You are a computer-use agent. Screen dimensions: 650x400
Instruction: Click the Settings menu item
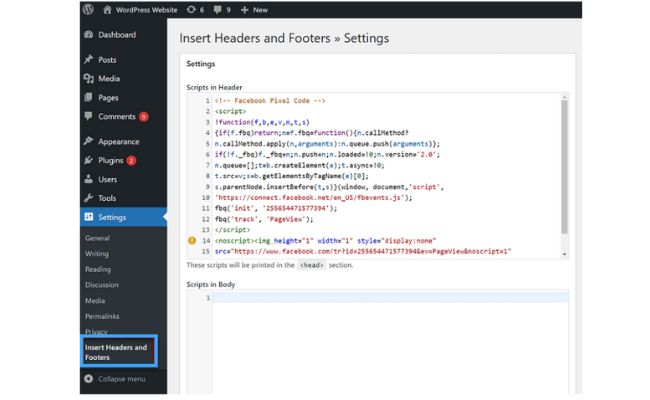coord(112,217)
